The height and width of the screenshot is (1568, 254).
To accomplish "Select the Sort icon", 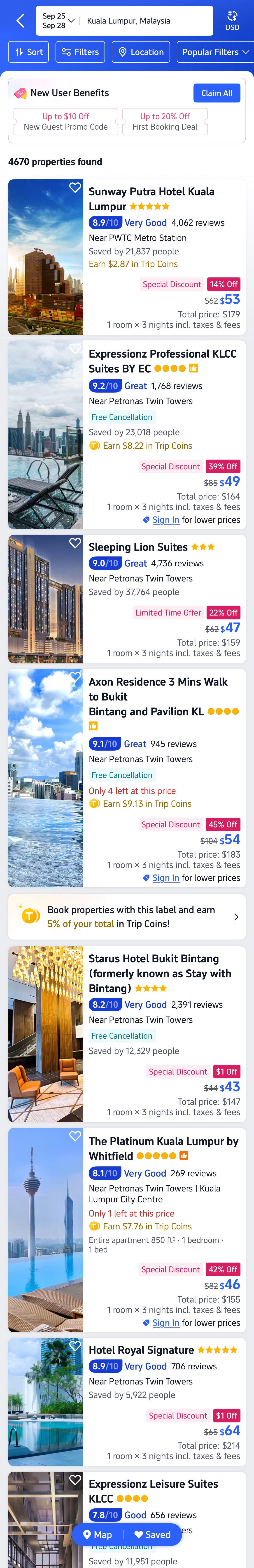I will coord(19,52).
